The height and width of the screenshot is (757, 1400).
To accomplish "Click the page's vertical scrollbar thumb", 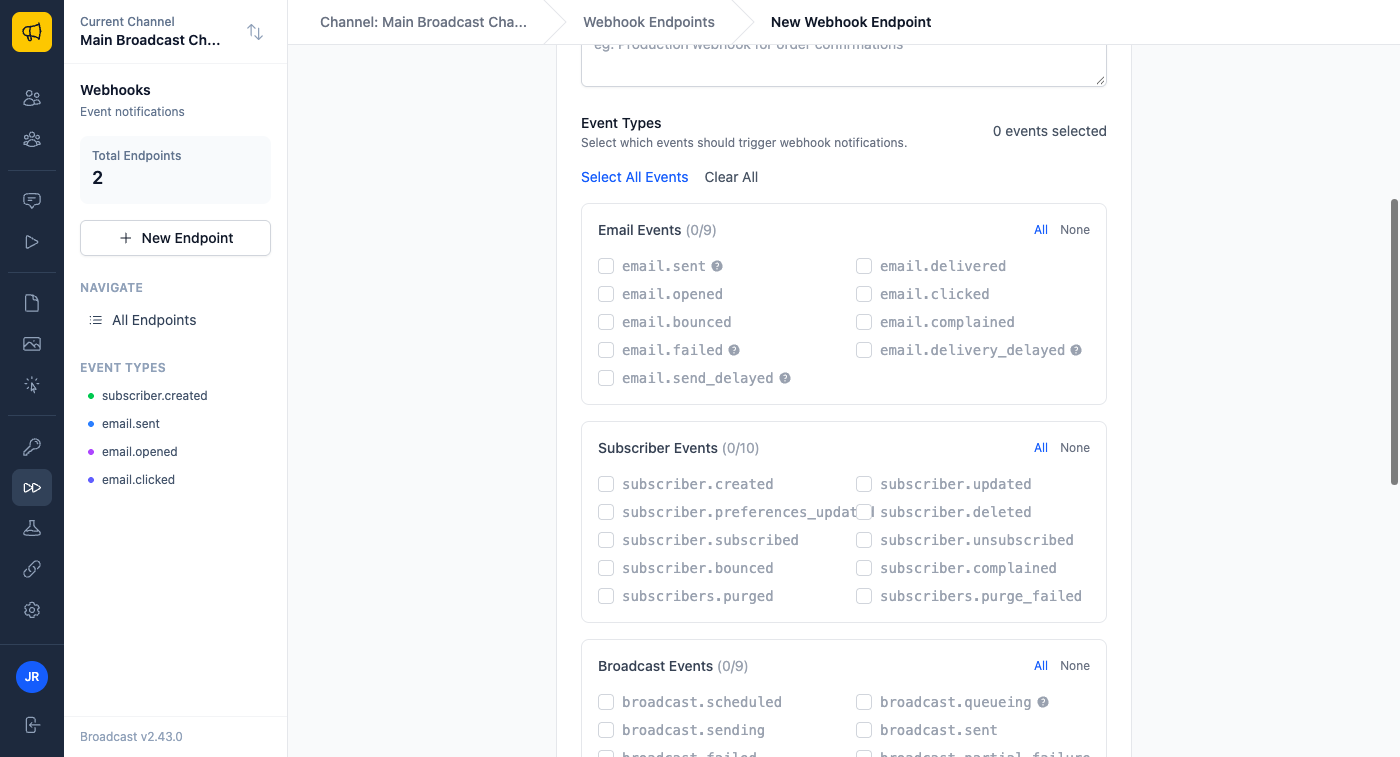I will [1394, 342].
